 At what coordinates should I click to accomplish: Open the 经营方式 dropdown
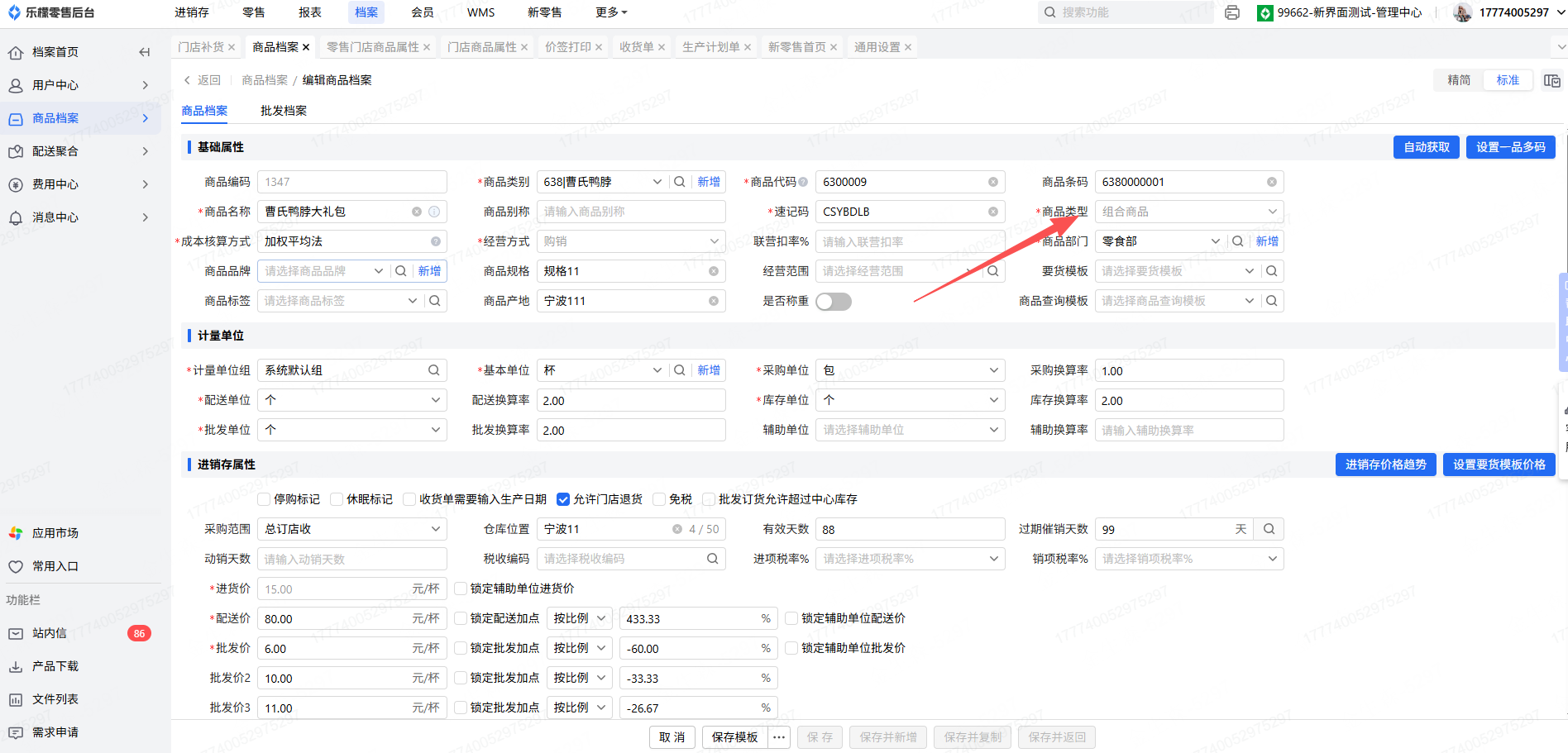[x=631, y=241]
